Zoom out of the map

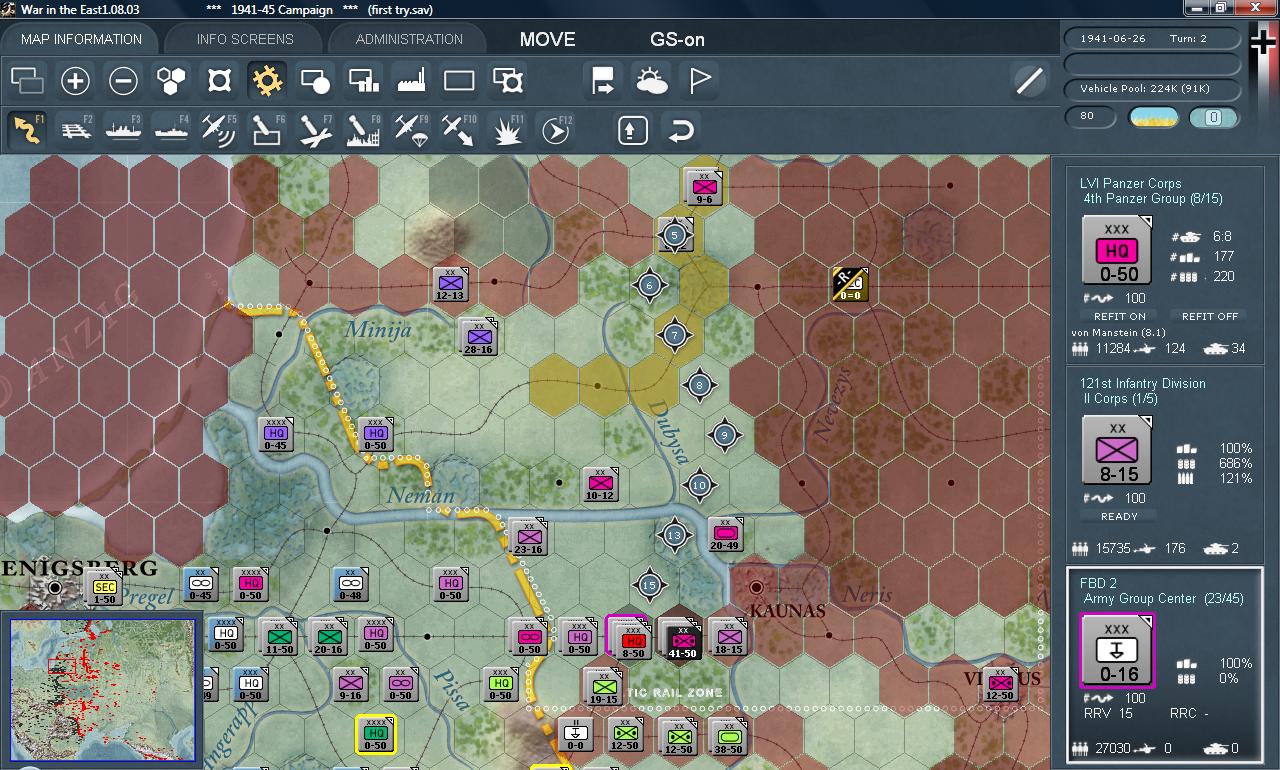pyautogui.click(x=123, y=80)
